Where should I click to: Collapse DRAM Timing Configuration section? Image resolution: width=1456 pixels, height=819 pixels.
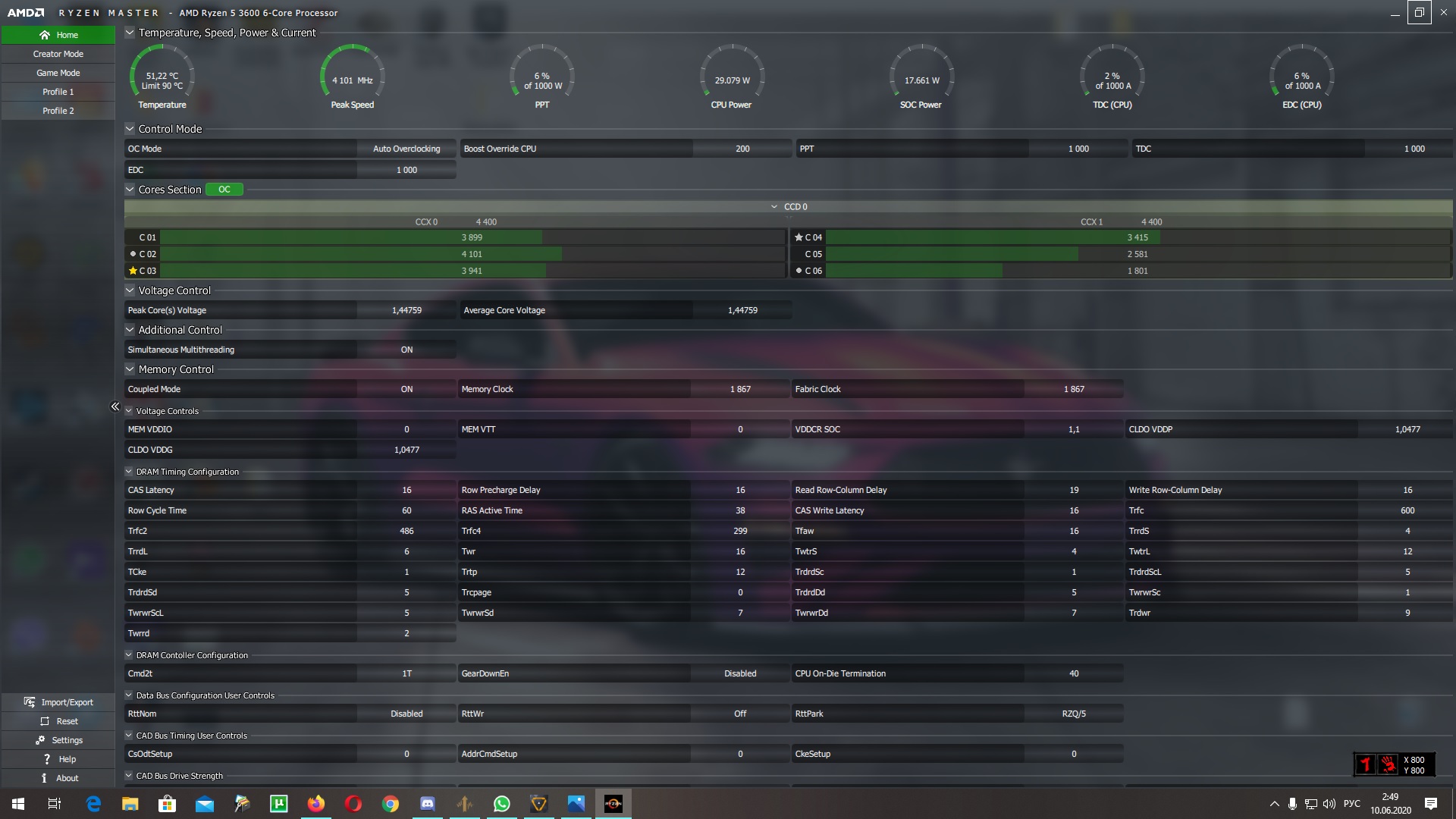pos(129,472)
